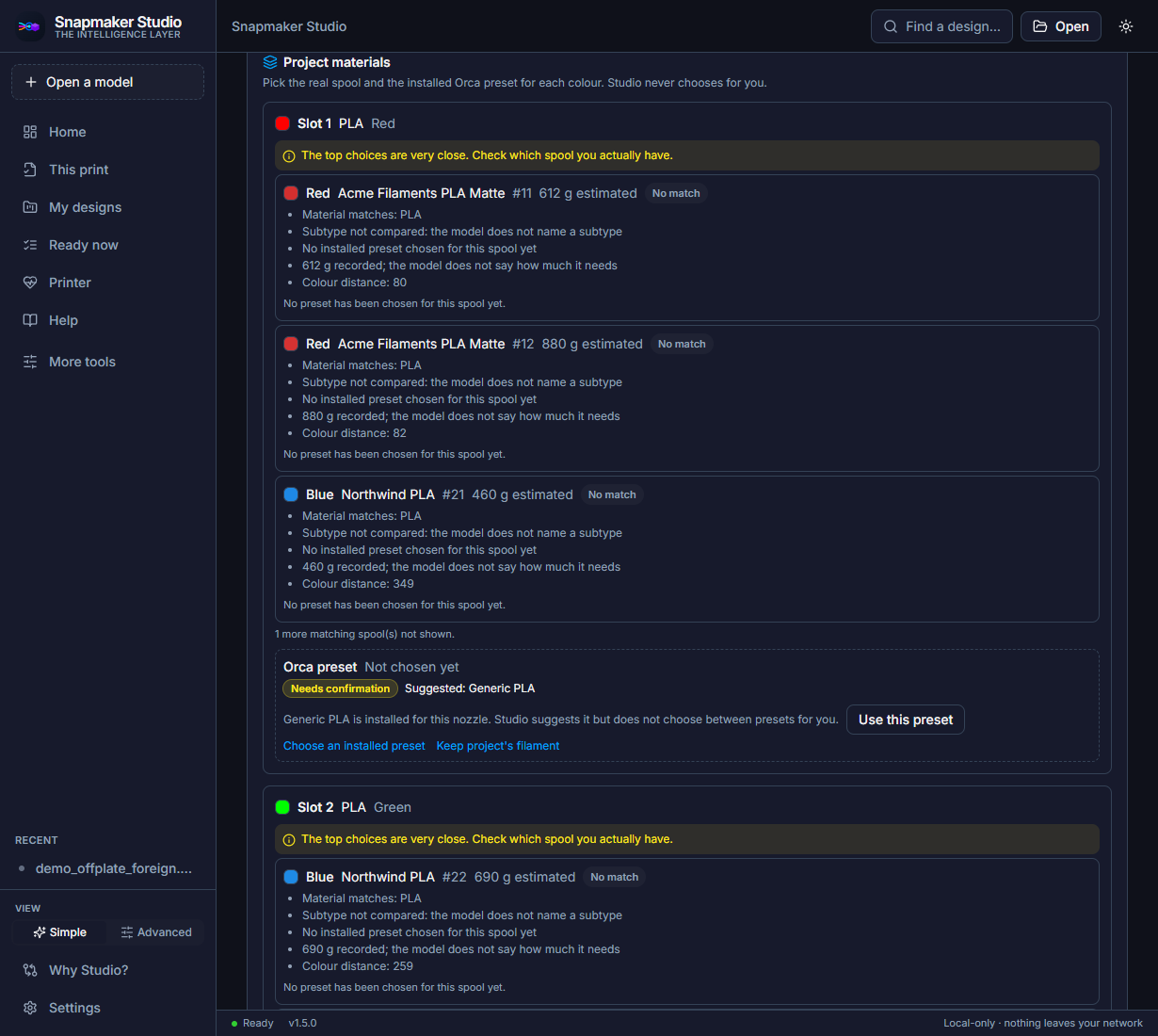Open the Help section
1158x1036 pixels.
107,320
